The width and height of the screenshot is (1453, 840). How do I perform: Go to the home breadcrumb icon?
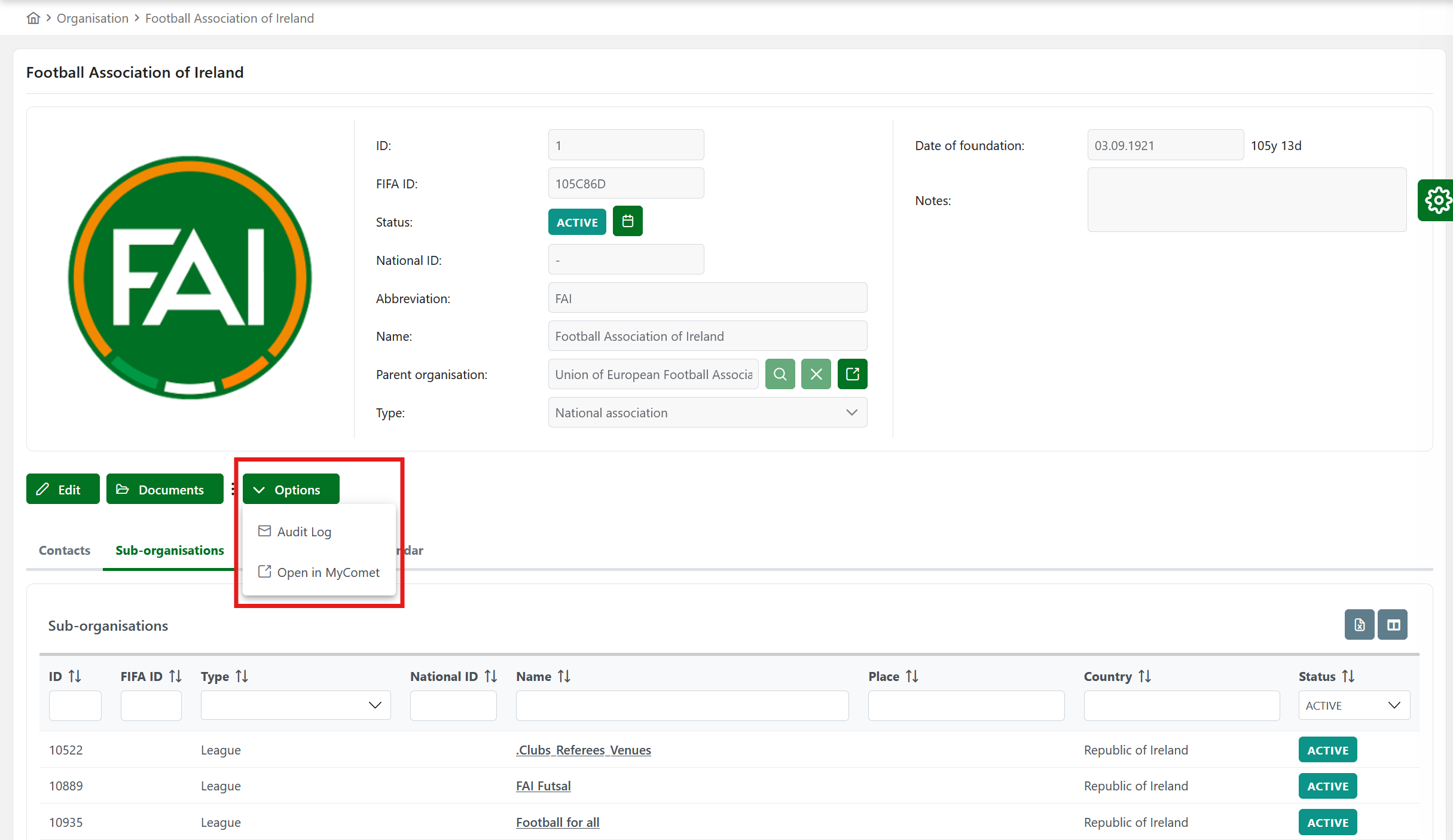point(33,18)
